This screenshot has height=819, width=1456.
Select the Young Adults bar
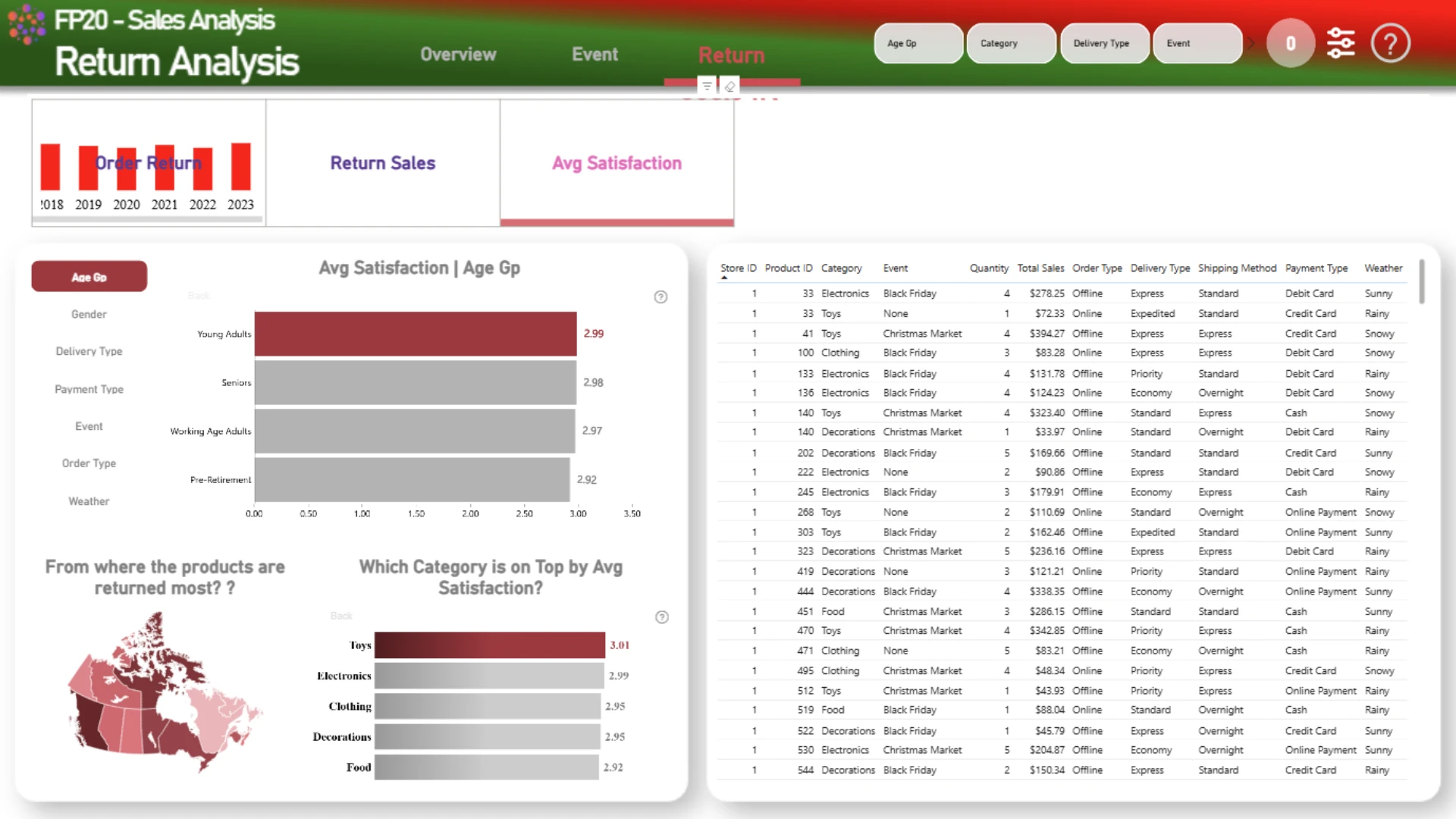click(x=416, y=334)
